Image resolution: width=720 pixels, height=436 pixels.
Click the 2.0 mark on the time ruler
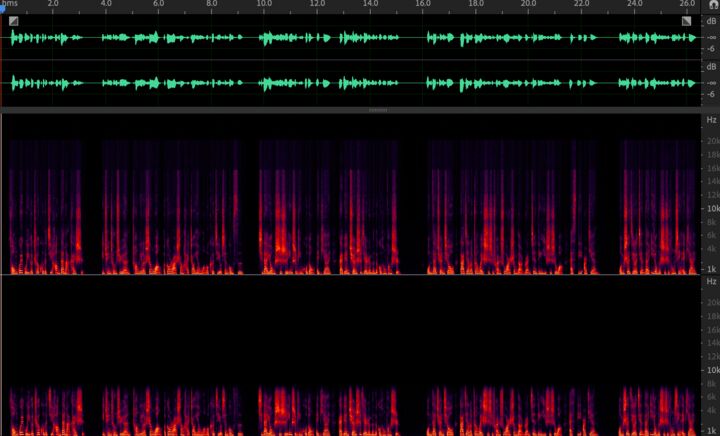tap(52, 4)
